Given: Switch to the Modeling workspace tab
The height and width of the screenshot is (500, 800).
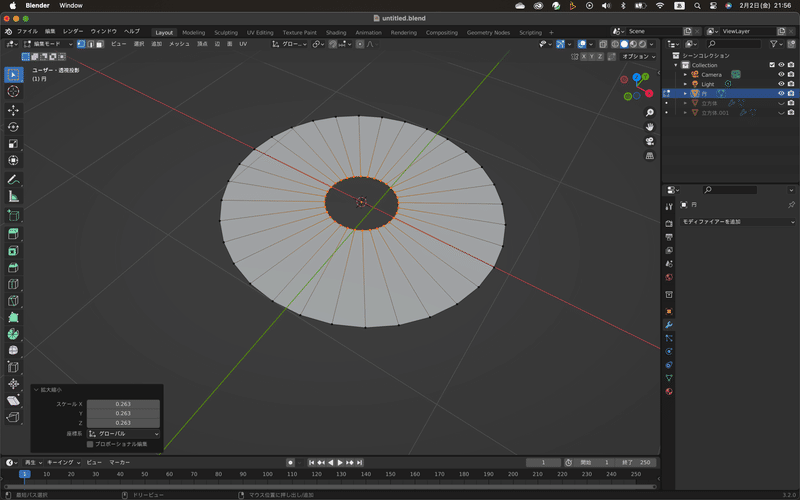Looking at the screenshot, I should tap(193, 32).
